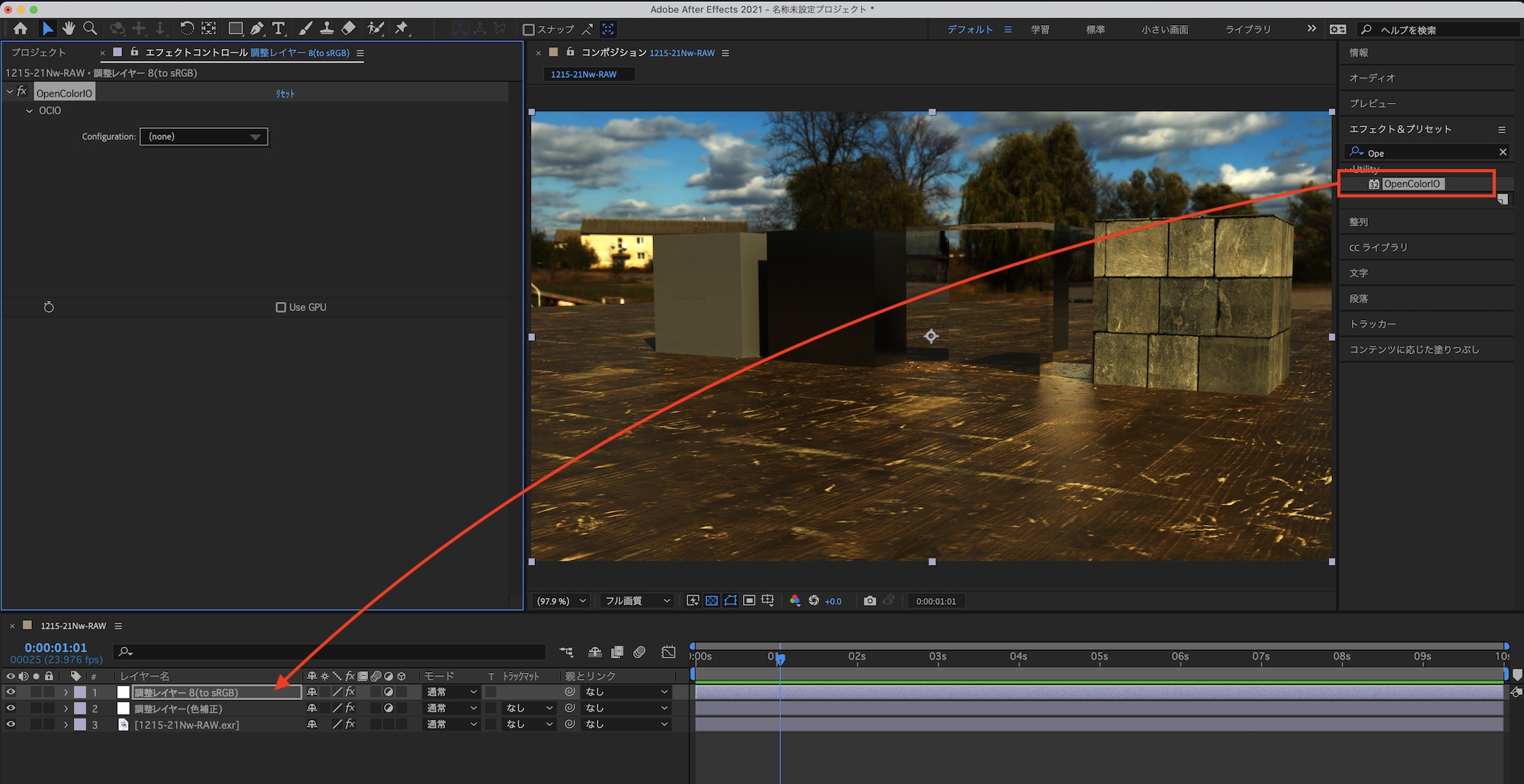Viewport: 1524px width, 784px height.
Task: Open the OCIO Configuration dropdown
Action: point(203,137)
